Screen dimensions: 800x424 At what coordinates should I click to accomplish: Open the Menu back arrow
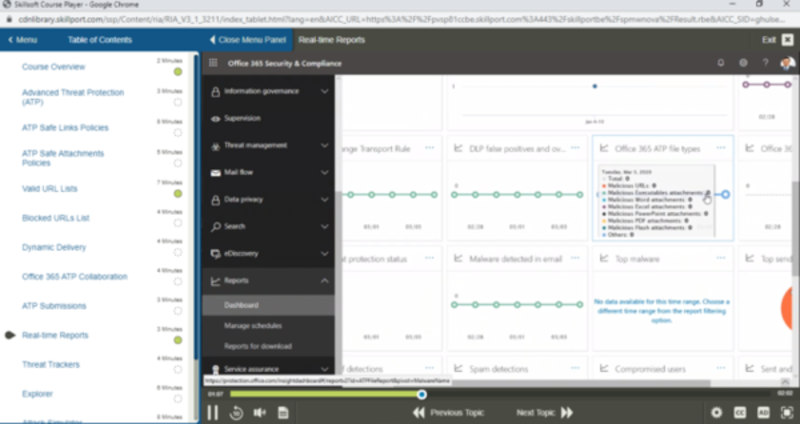pyautogui.click(x=22, y=40)
